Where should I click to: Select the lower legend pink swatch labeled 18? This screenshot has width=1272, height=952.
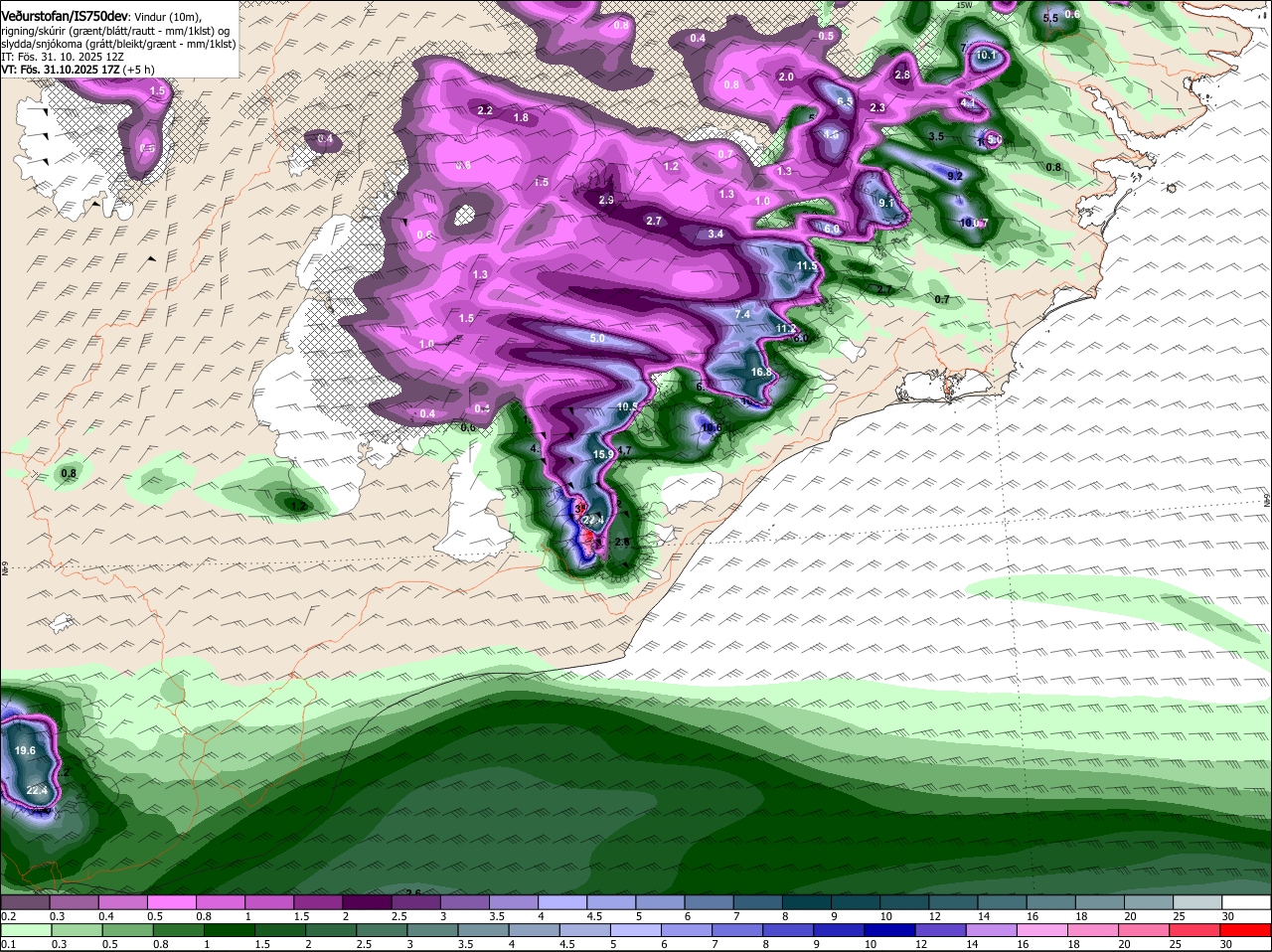pyautogui.click(x=1091, y=930)
